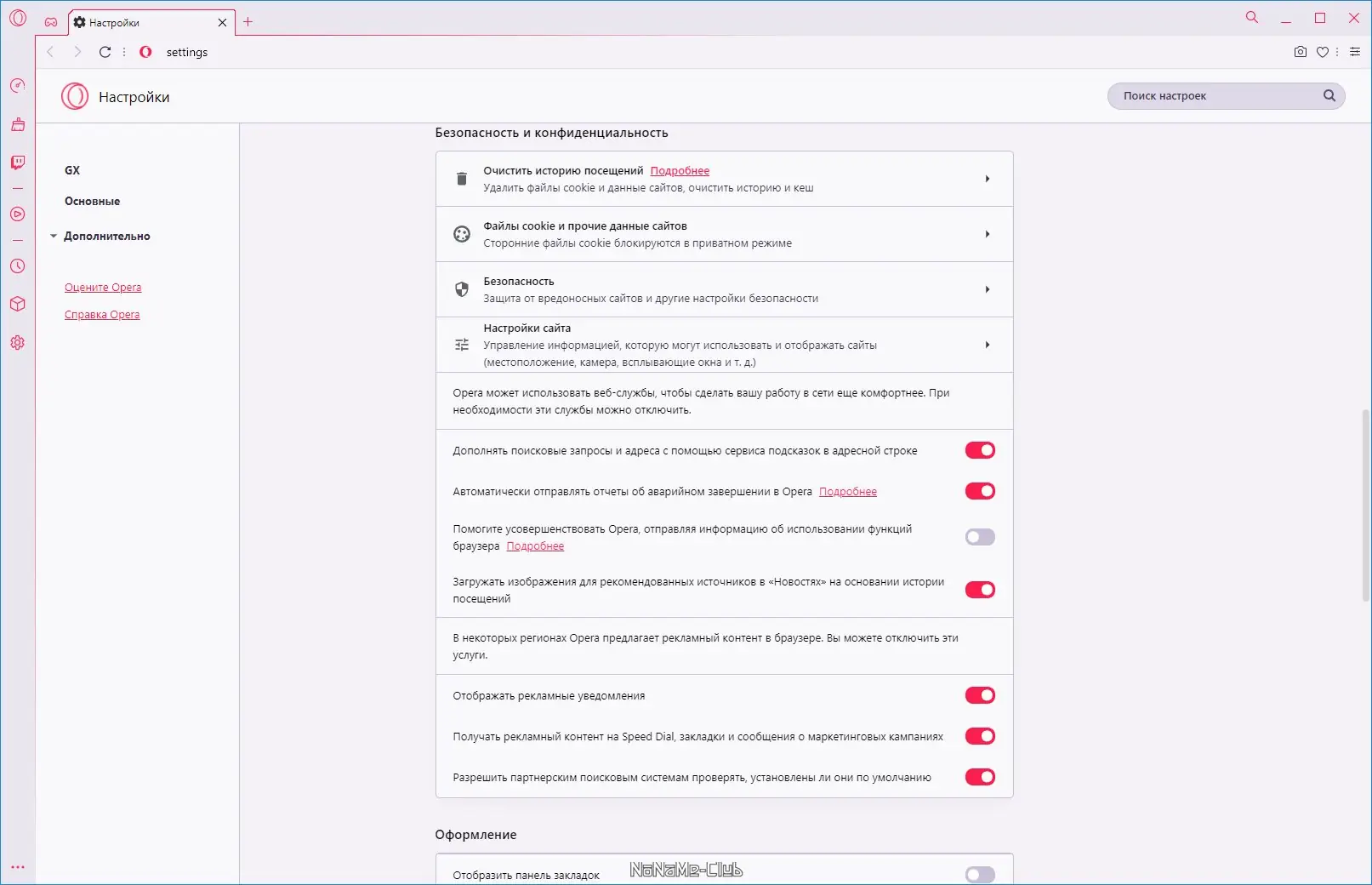This screenshot has height=885, width=1372.
Task: Select the Основные settings category
Action: [x=91, y=201]
